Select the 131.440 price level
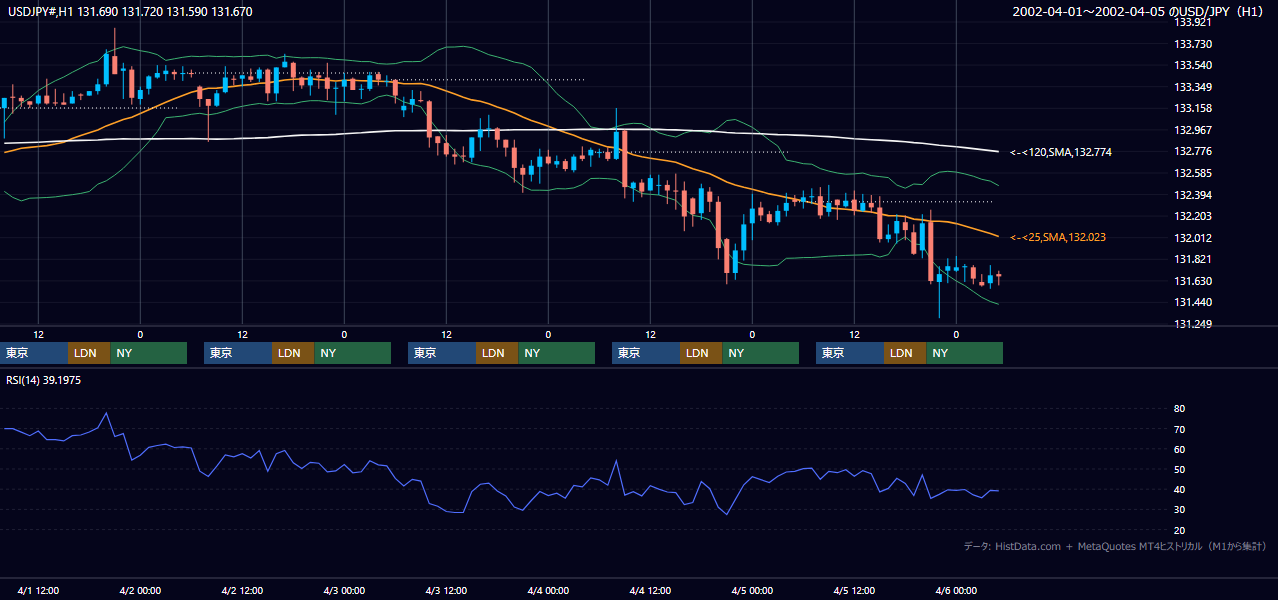This screenshot has height=600, width=1278. click(1193, 302)
